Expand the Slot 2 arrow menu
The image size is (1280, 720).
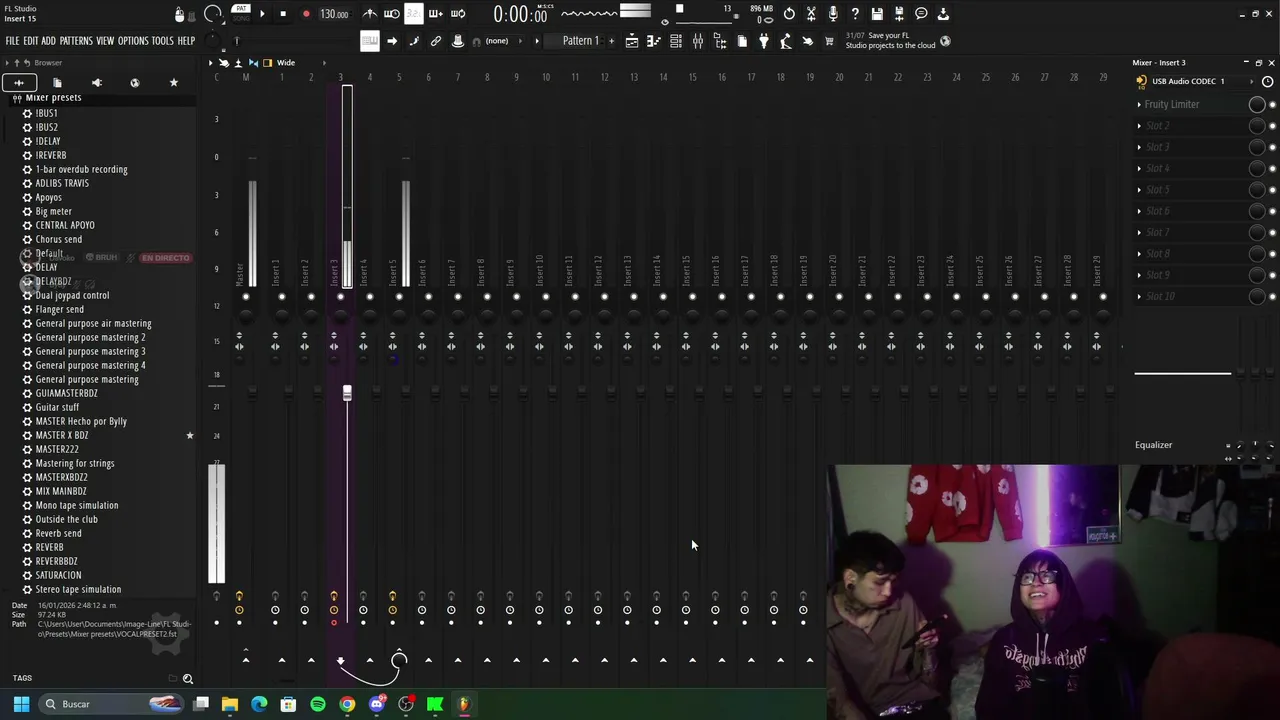coord(1139,126)
